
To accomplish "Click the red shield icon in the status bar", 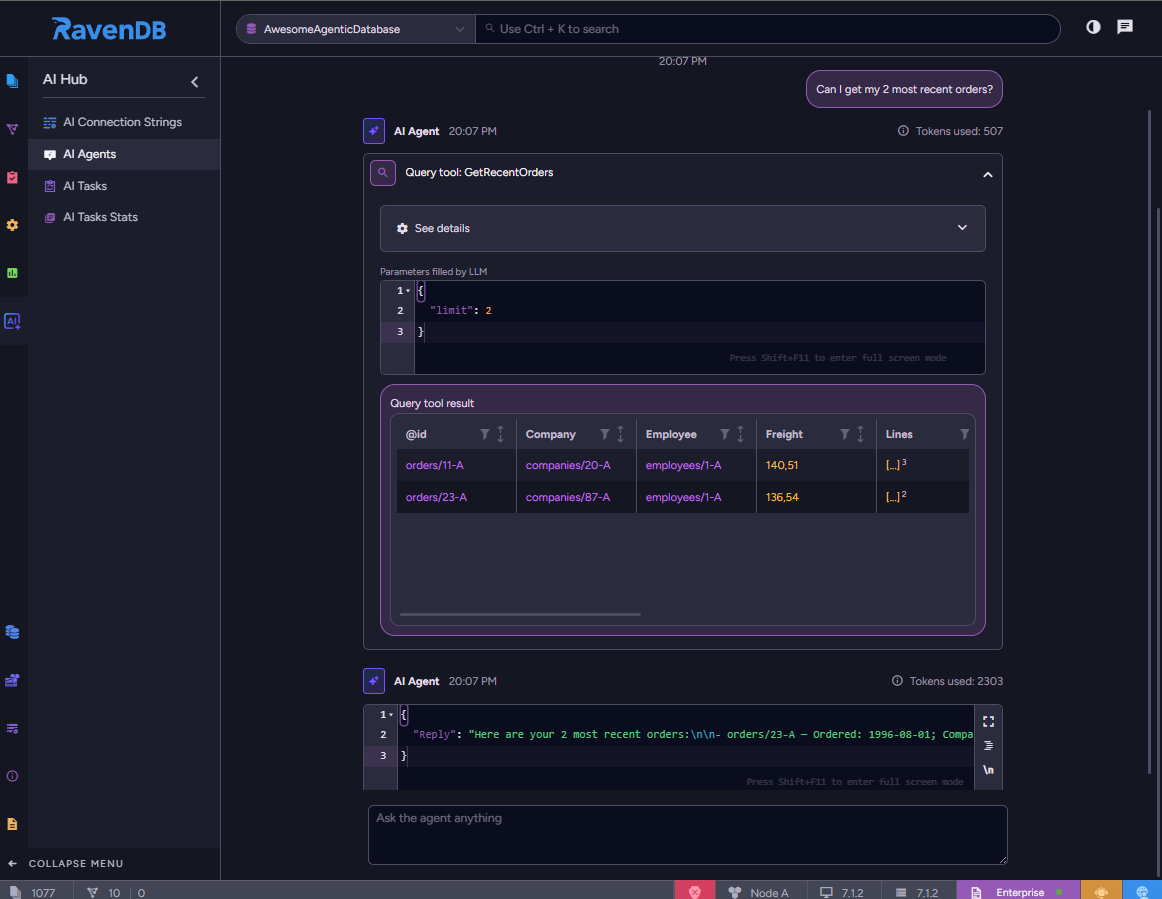I will point(694,892).
